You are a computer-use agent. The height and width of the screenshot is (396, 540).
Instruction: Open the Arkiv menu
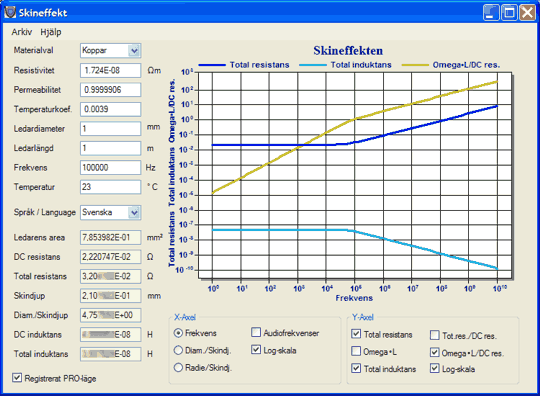point(22,32)
